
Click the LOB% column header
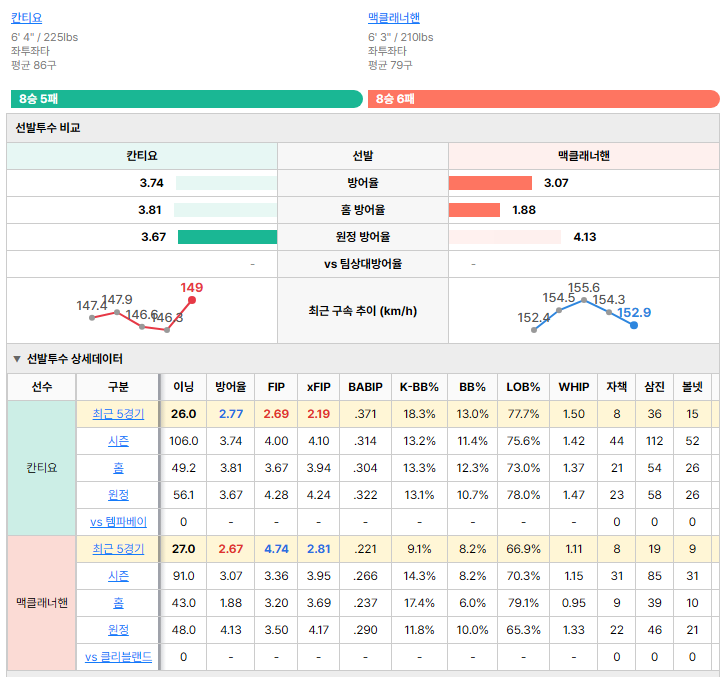(523, 387)
